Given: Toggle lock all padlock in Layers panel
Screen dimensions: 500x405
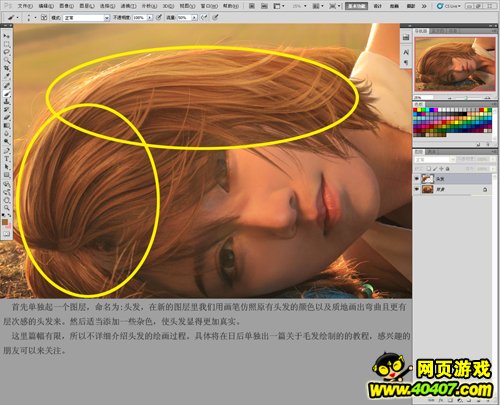Looking at the screenshot, I should (448, 169).
